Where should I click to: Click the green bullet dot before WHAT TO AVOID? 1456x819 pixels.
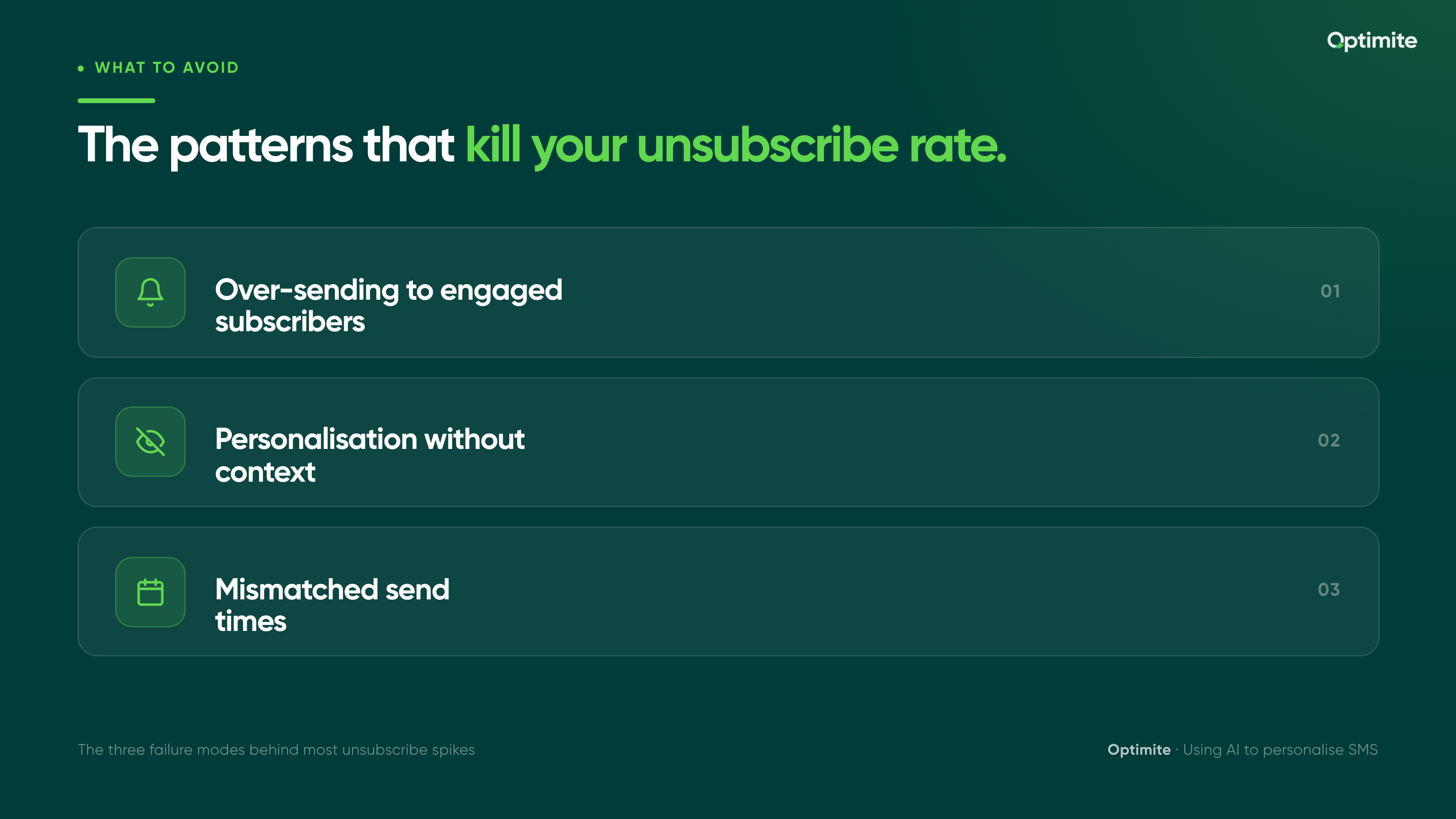coord(81,68)
